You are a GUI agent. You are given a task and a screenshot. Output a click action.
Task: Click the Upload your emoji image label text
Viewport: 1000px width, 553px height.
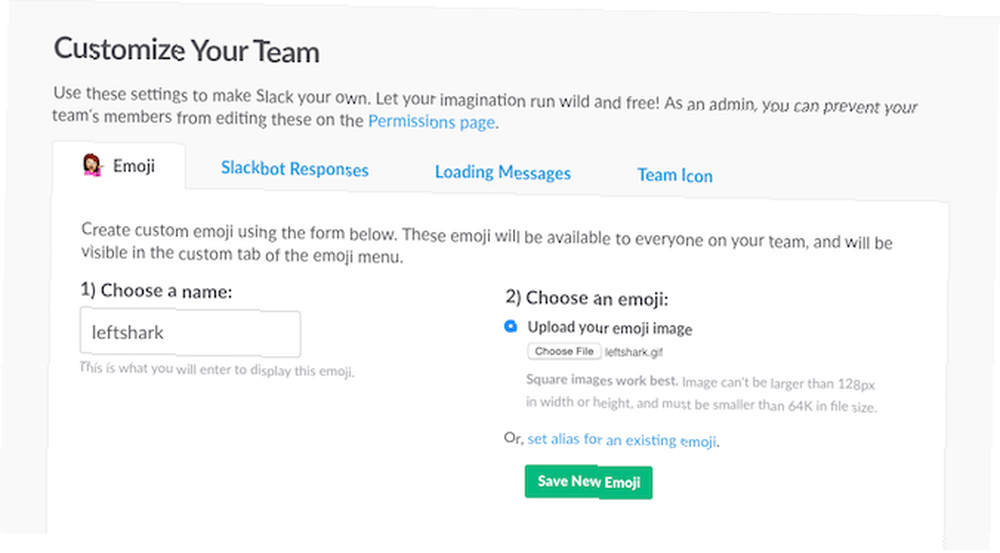tap(610, 328)
